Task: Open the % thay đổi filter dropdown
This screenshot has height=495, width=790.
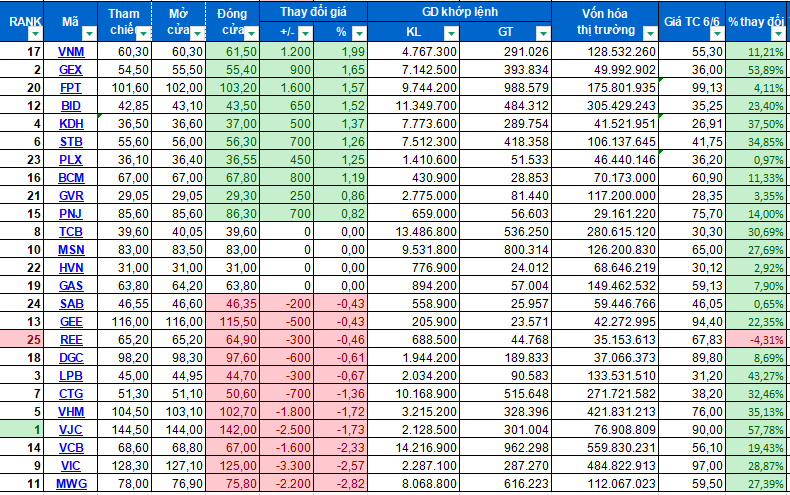Action: (778, 34)
